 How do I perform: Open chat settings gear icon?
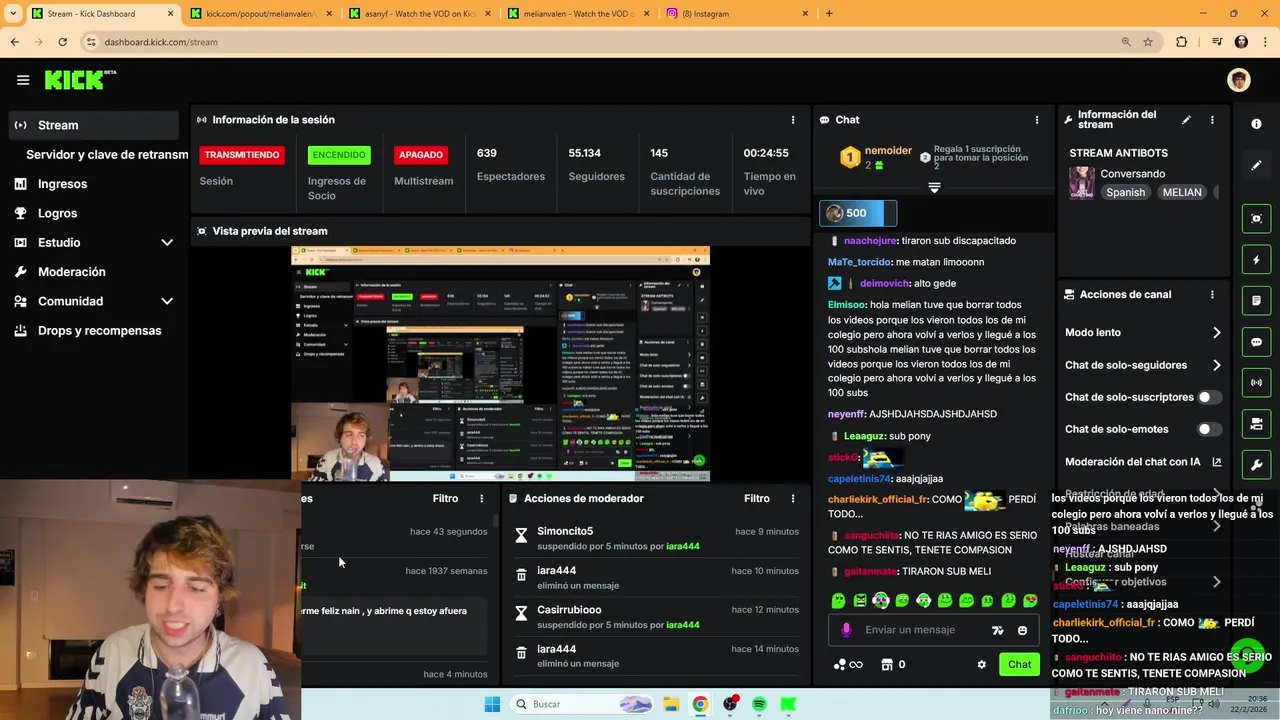point(981,665)
